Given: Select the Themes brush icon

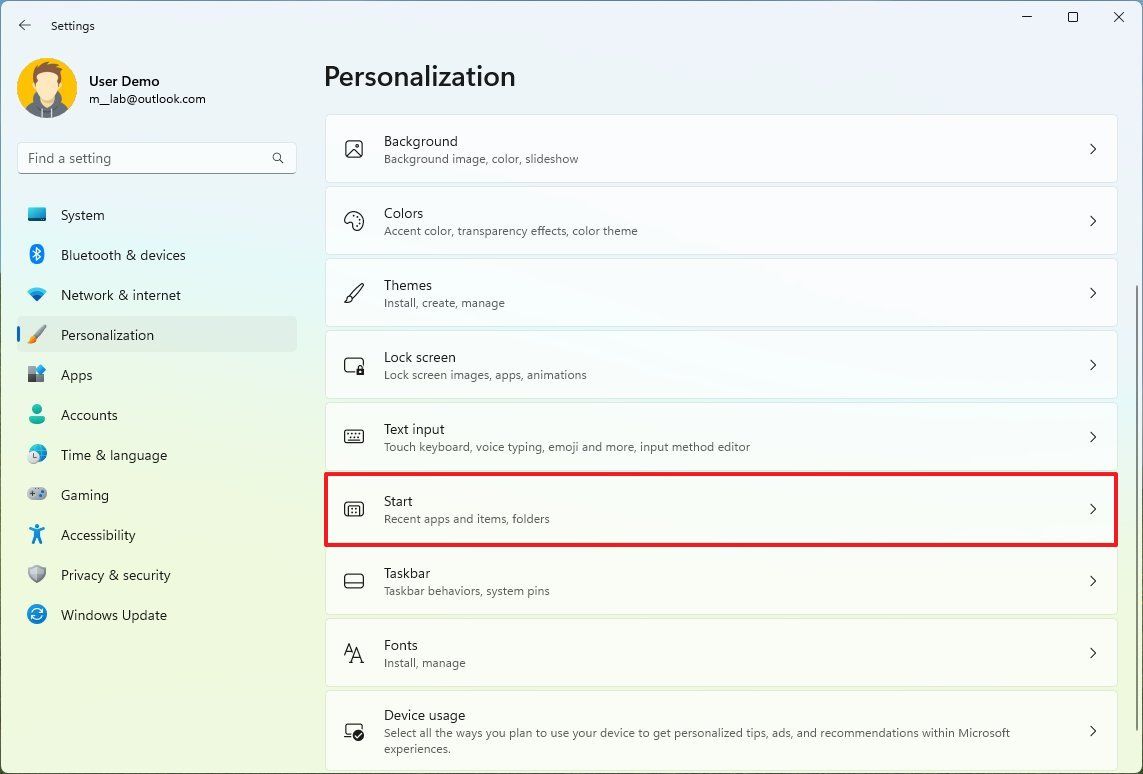Looking at the screenshot, I should pos(353,292).
